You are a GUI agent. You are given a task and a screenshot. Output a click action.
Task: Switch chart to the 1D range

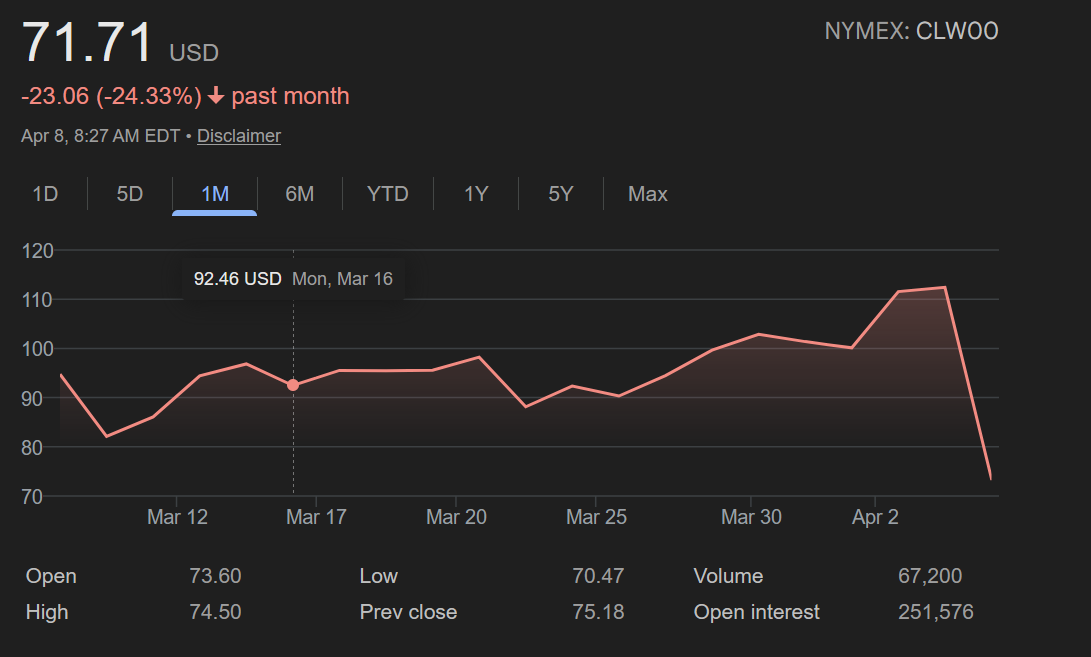click(x=45, y=193)
